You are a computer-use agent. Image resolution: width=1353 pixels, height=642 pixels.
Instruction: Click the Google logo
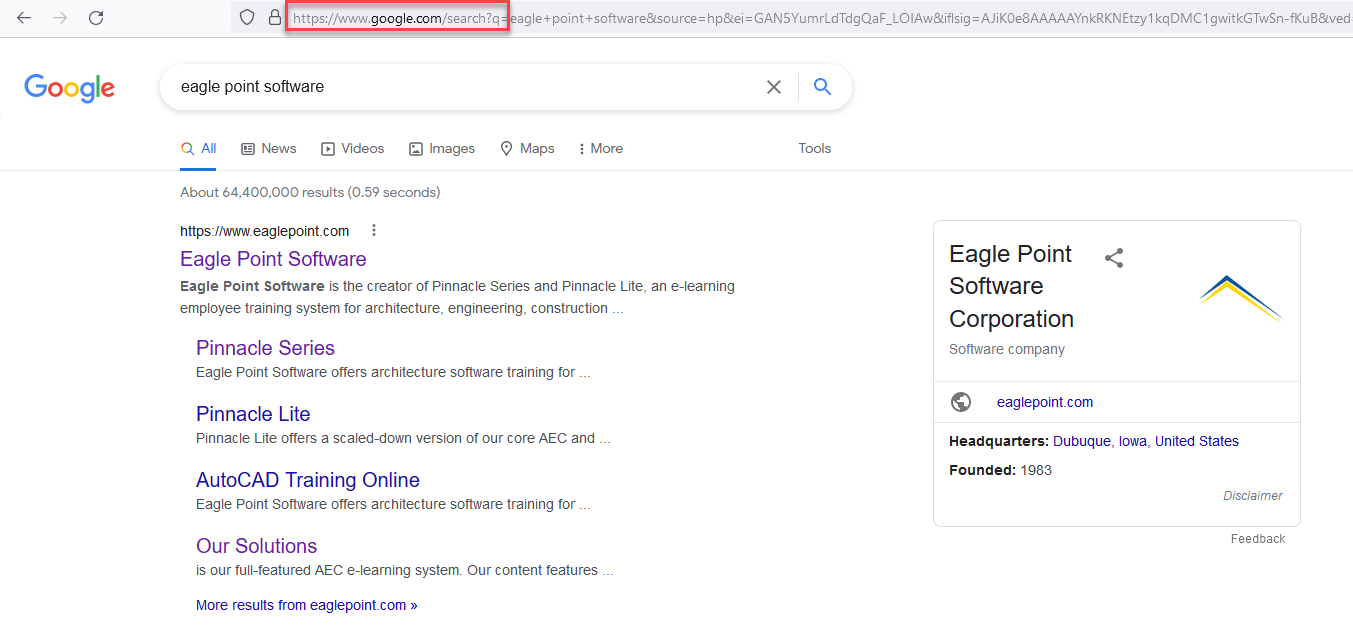pyautogui.click(x=70, y=88)
